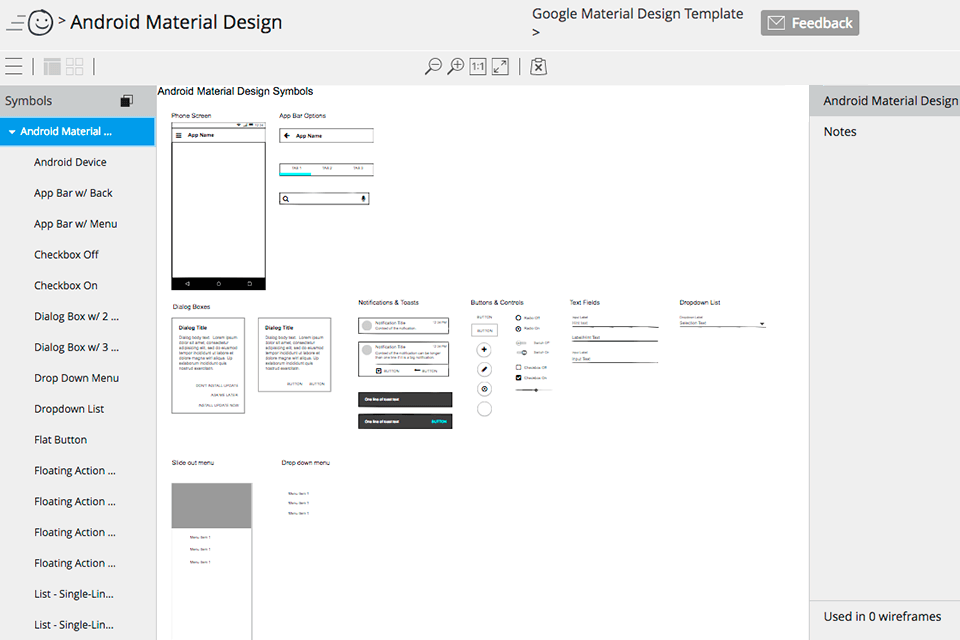Click Android Material Design Symbols canvas title
This screenshot has height=640, width=960.
click(235, 91)
